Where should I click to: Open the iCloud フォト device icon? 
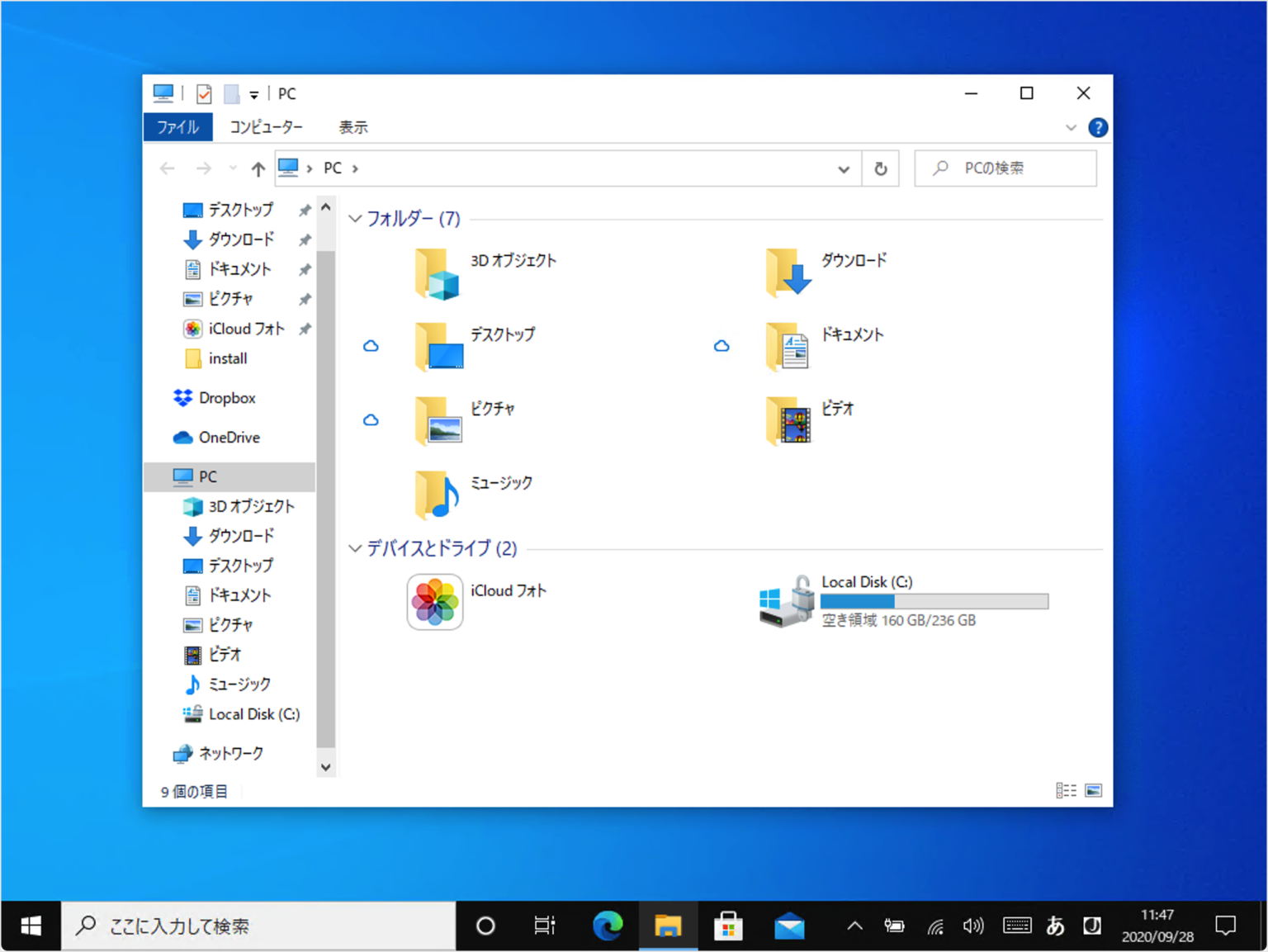(x=434, y=601)
